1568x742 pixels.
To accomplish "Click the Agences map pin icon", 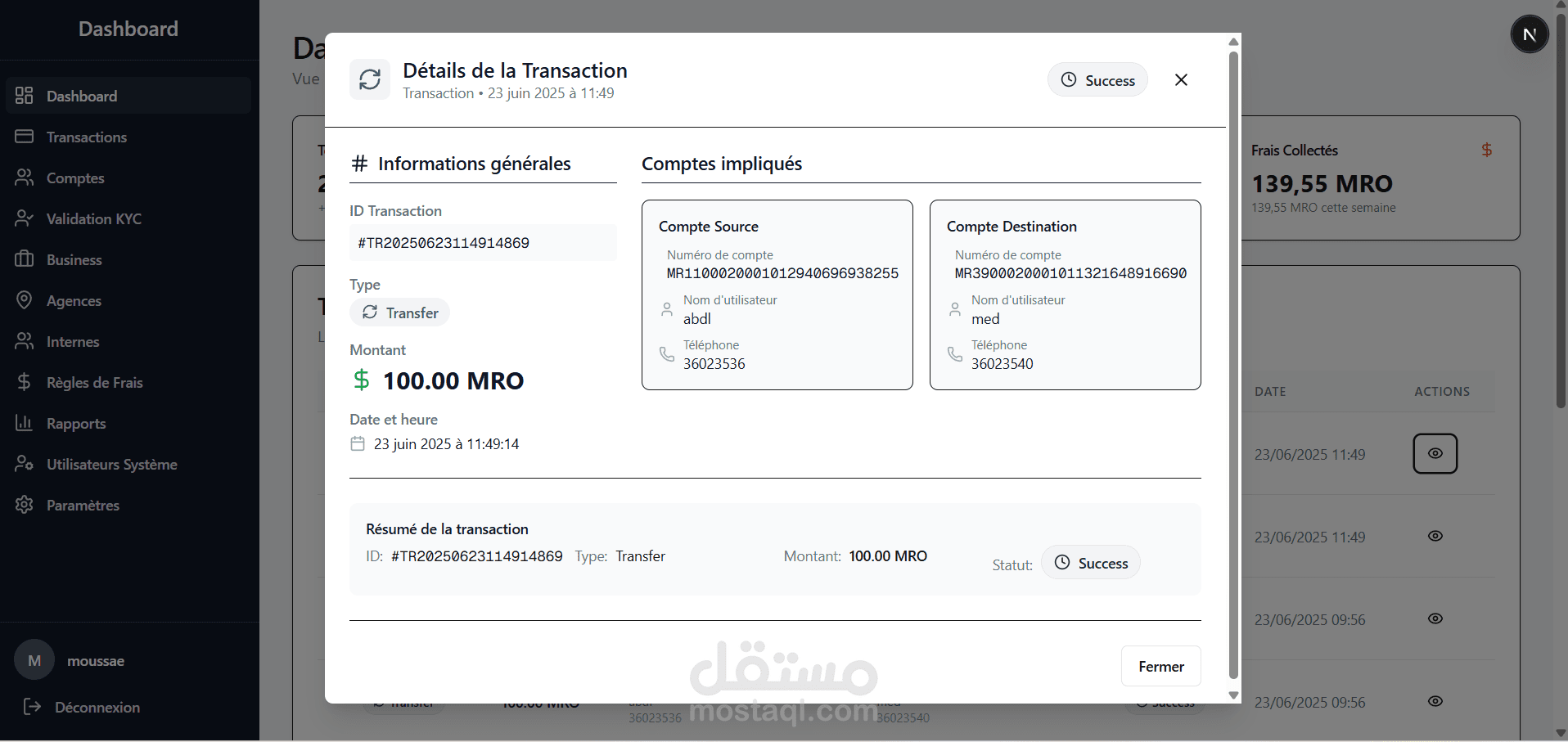I will point(24,299).
